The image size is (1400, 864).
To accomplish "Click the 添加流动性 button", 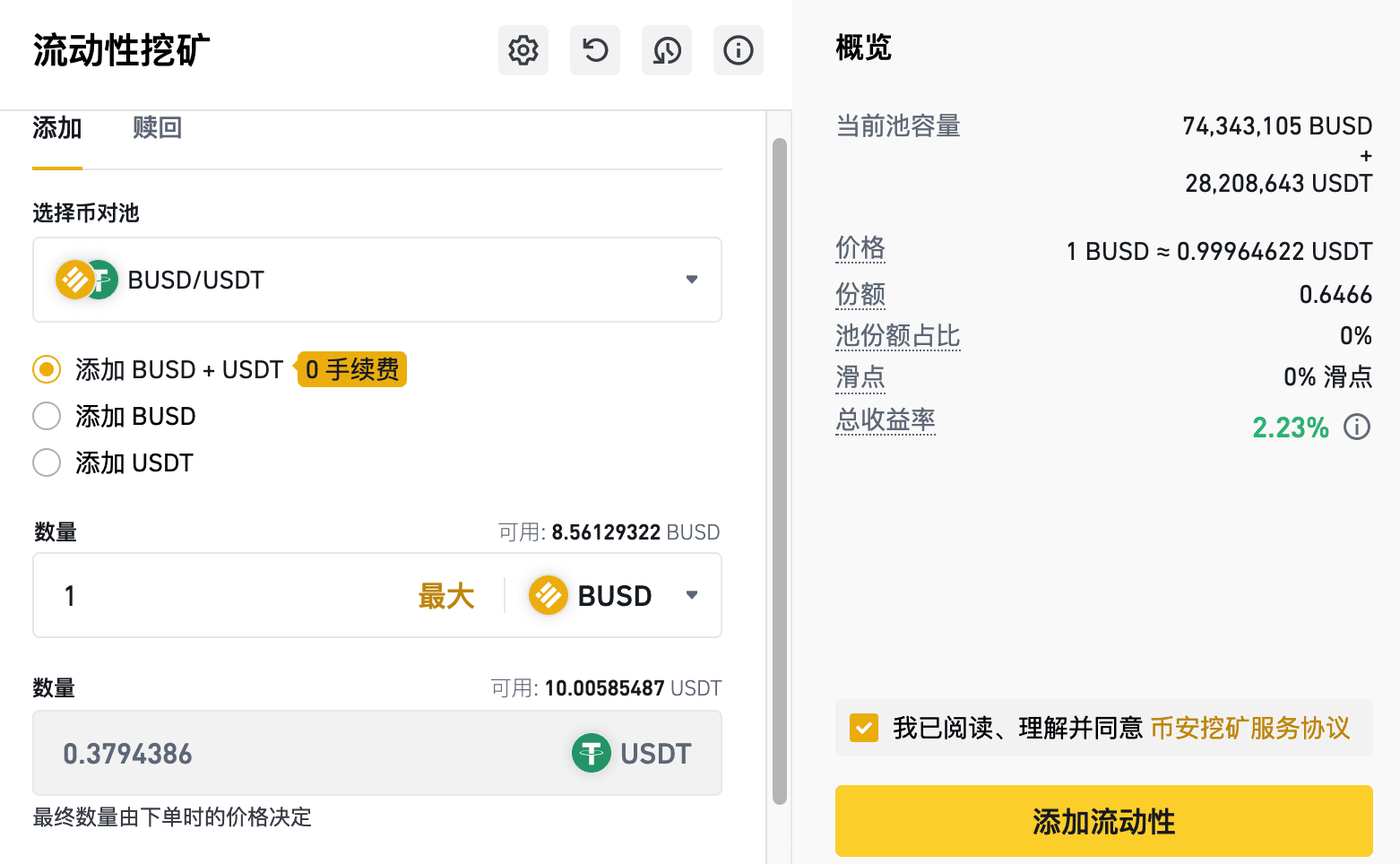I will [x=1104, y=821].
